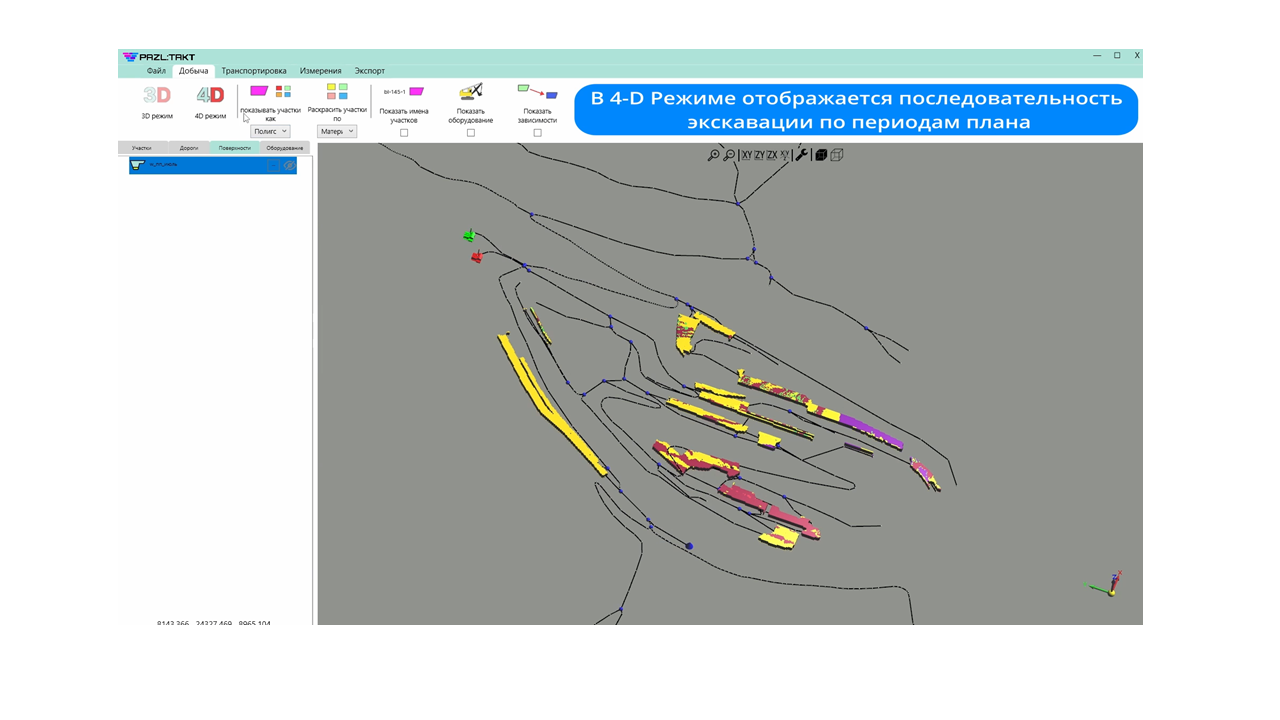This screenshot has width=1280, height=720.
Task: Enable Показать имена участков checkbox
Action: [x=404, y=133]
